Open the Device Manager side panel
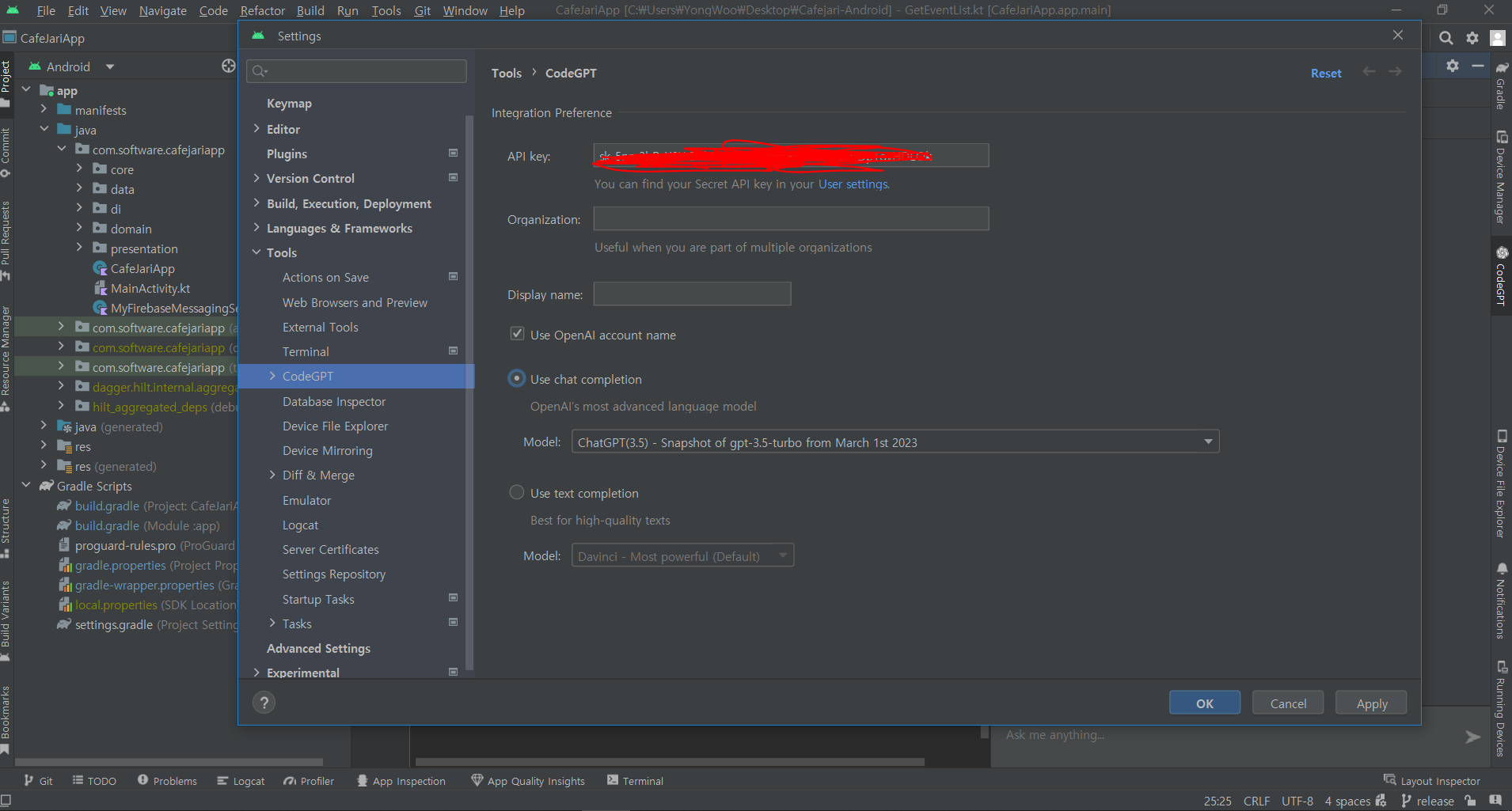 tap(1501, 177)
